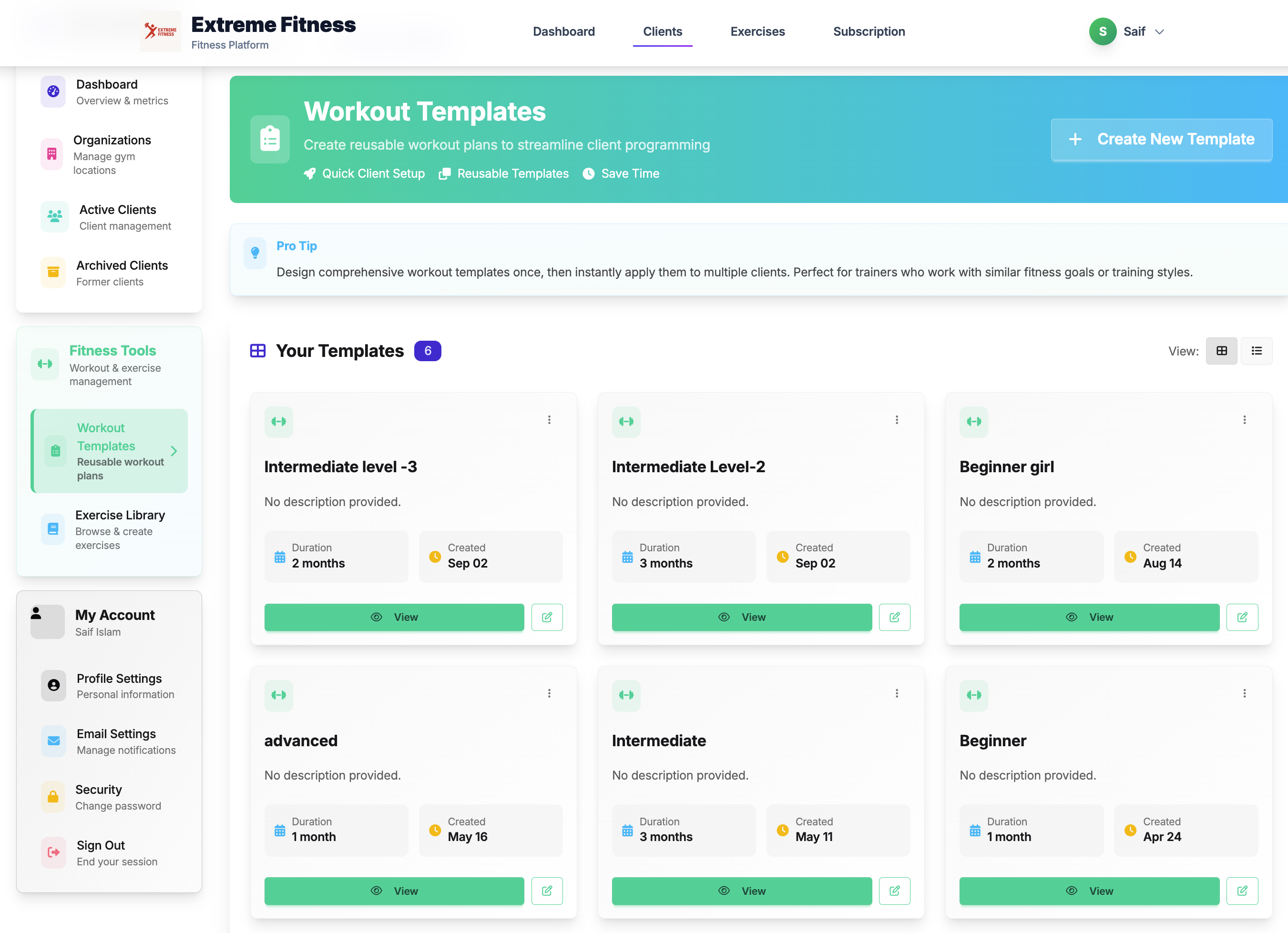This screenshot has height=933, width=1288.
Task: Click the edit icon on Intermediate level -3 card
Action: [546, 617]
